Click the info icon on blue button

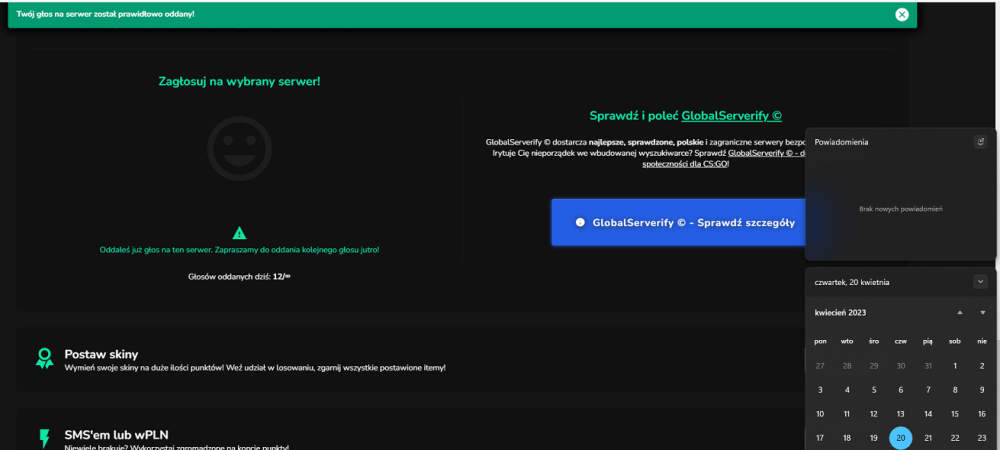click(580, 222)
